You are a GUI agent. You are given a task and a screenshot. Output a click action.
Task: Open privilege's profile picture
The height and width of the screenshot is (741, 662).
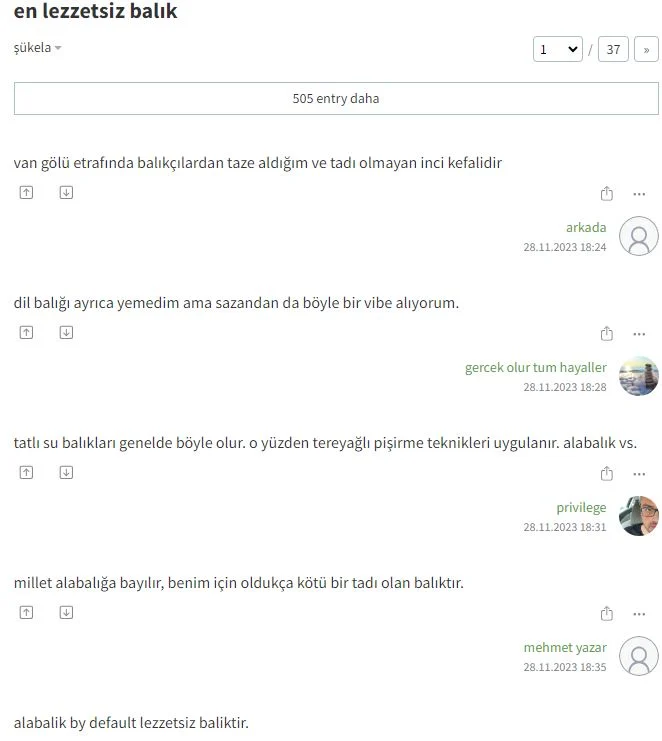point(639,516)
